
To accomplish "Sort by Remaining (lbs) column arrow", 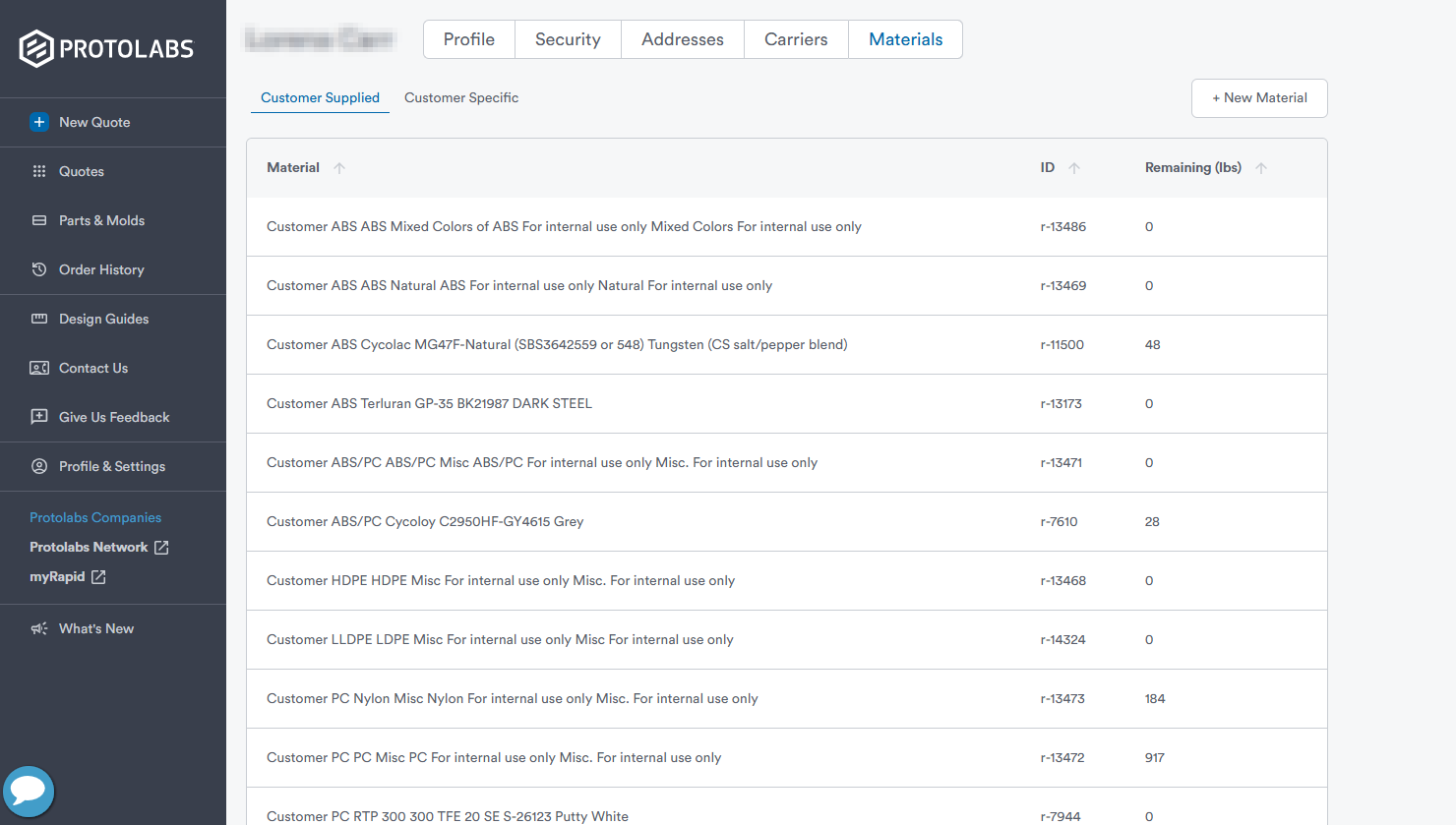I will tap(1261, 168).
